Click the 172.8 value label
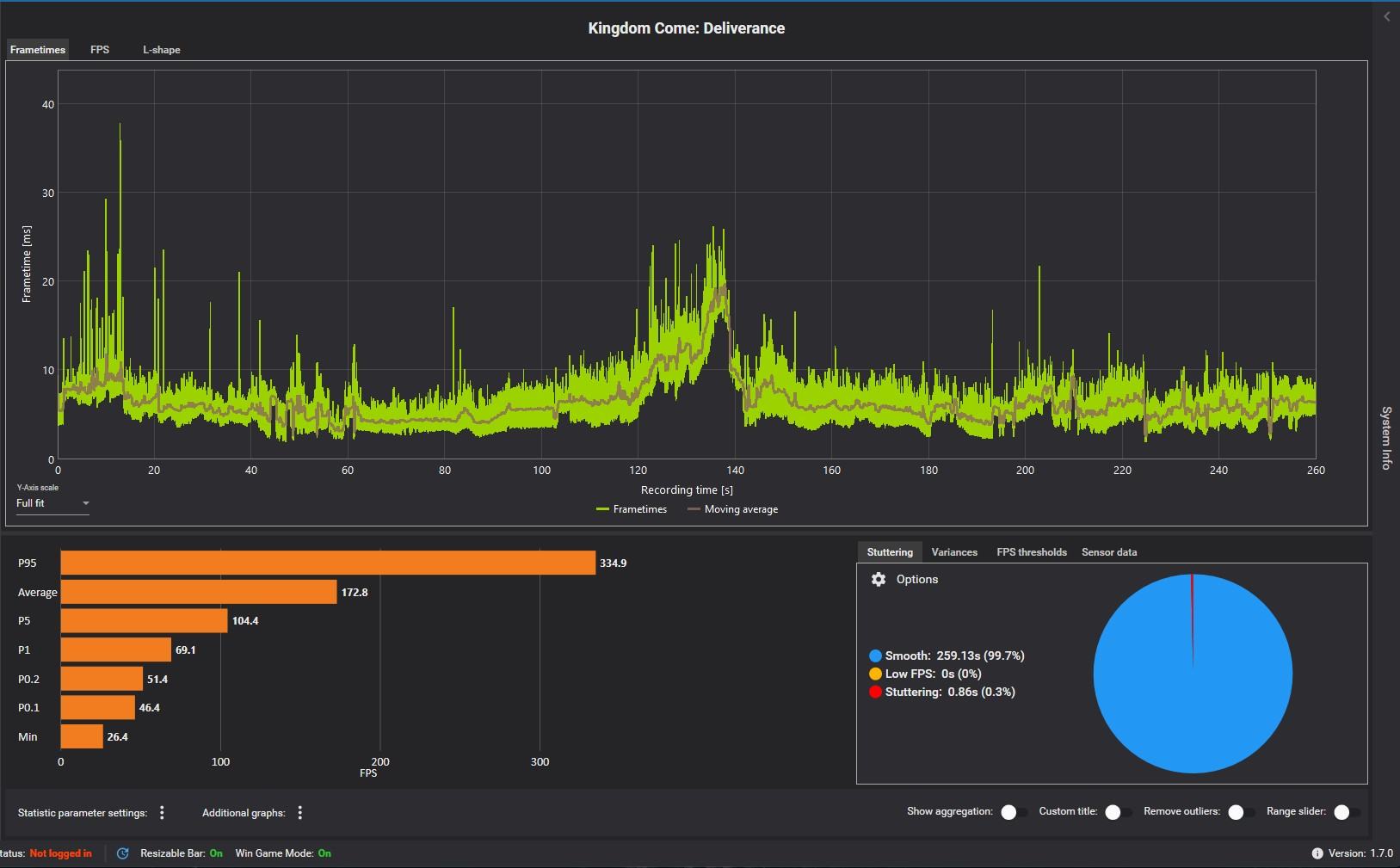1400x868 pixels. [x=355, y=593]
